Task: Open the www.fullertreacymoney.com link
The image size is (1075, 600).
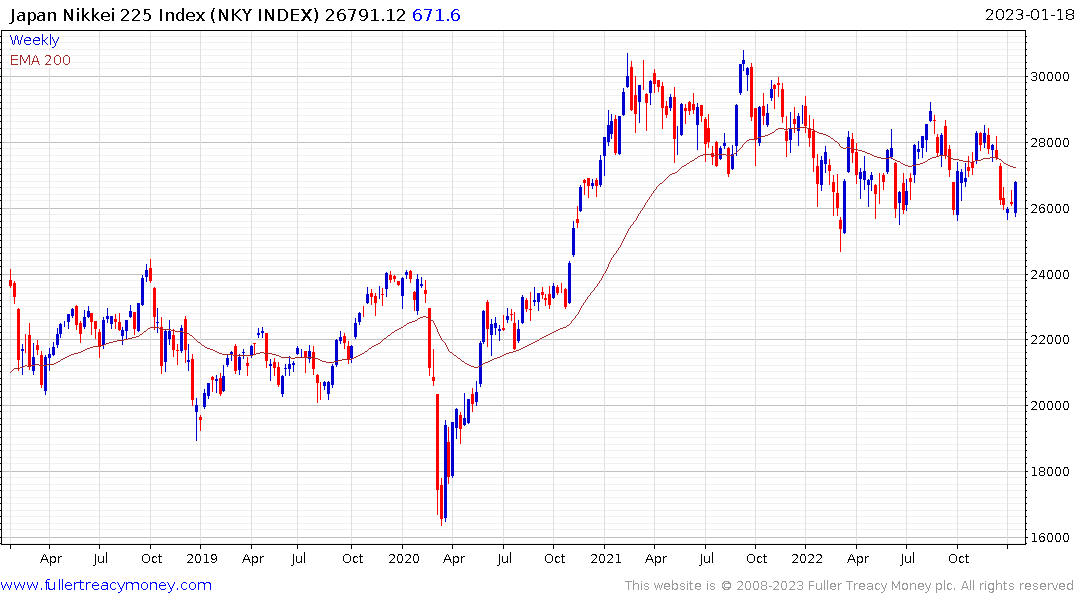Action: click(x=106, y=585)
